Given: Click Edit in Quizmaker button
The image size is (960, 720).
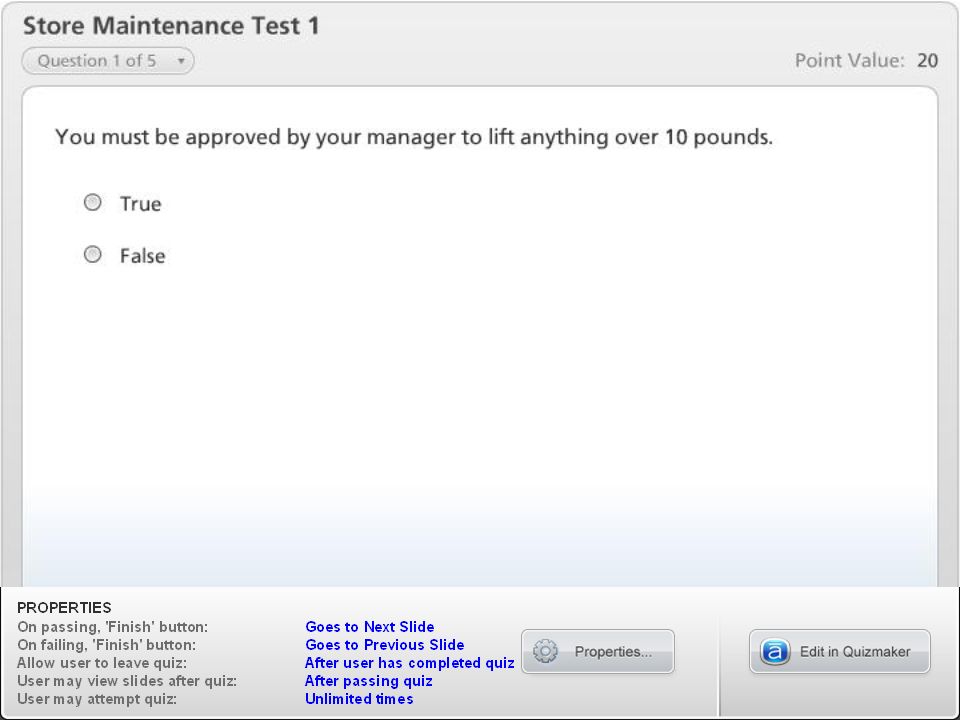Looking at the screenshot, I should click(x=839, y=651).
